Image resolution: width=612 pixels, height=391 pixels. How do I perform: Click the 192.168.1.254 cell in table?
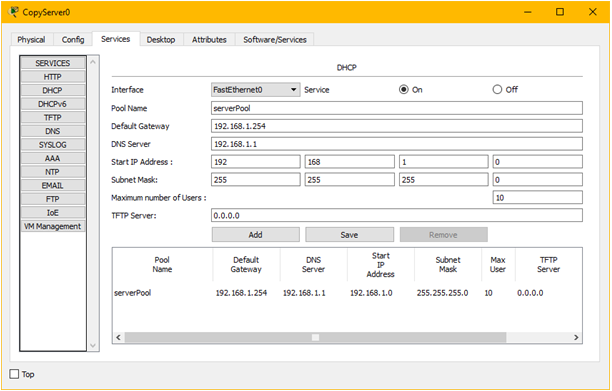click(241, 293)
